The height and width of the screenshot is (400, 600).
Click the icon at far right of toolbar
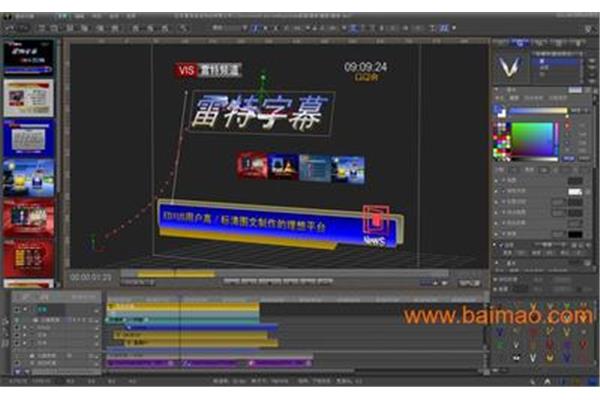coord(588,29)
